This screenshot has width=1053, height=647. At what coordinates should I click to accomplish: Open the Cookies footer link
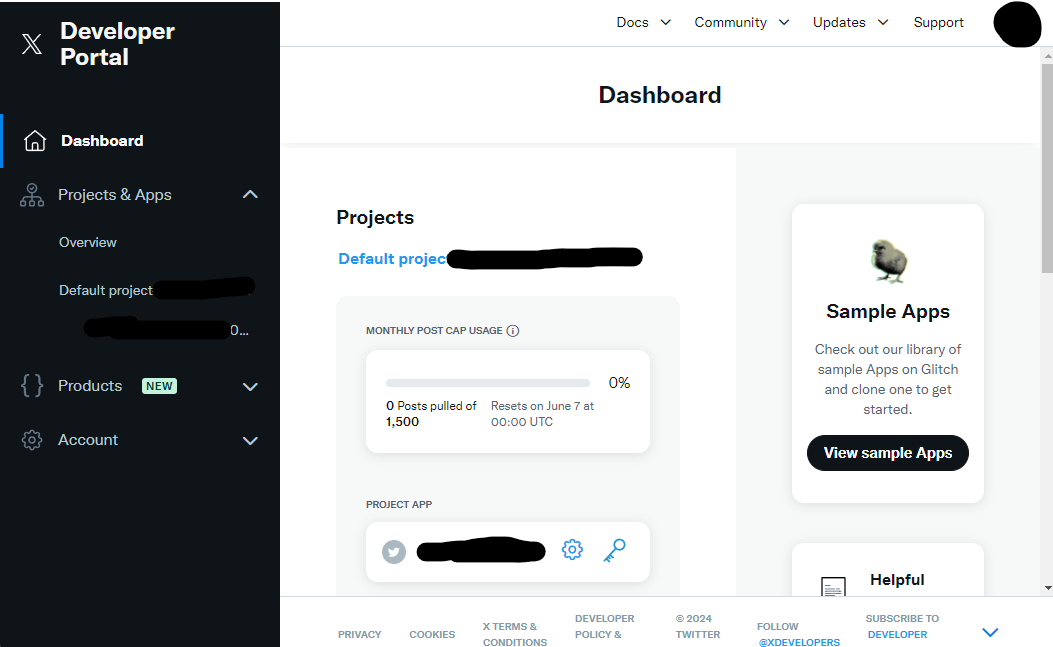[432, 634]
